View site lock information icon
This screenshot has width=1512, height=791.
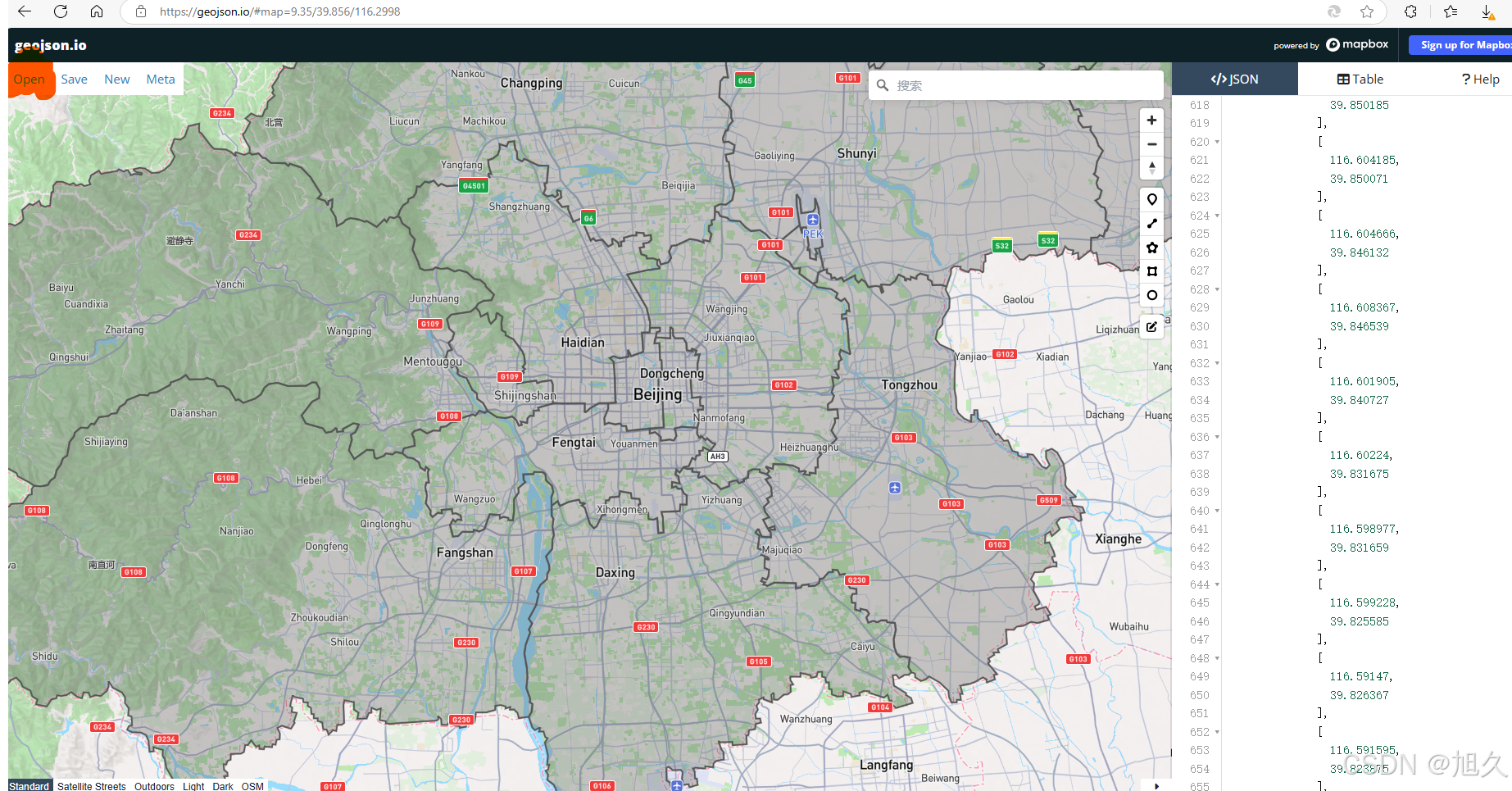coord(141,11)
